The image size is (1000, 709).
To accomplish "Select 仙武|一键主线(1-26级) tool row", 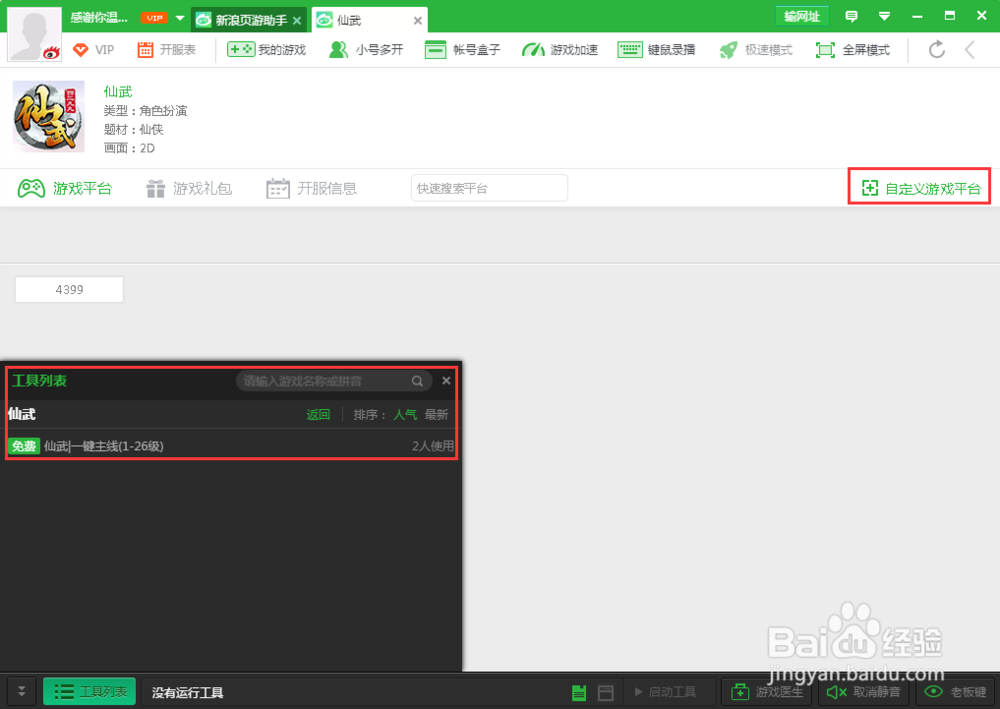I will (231, 446).
